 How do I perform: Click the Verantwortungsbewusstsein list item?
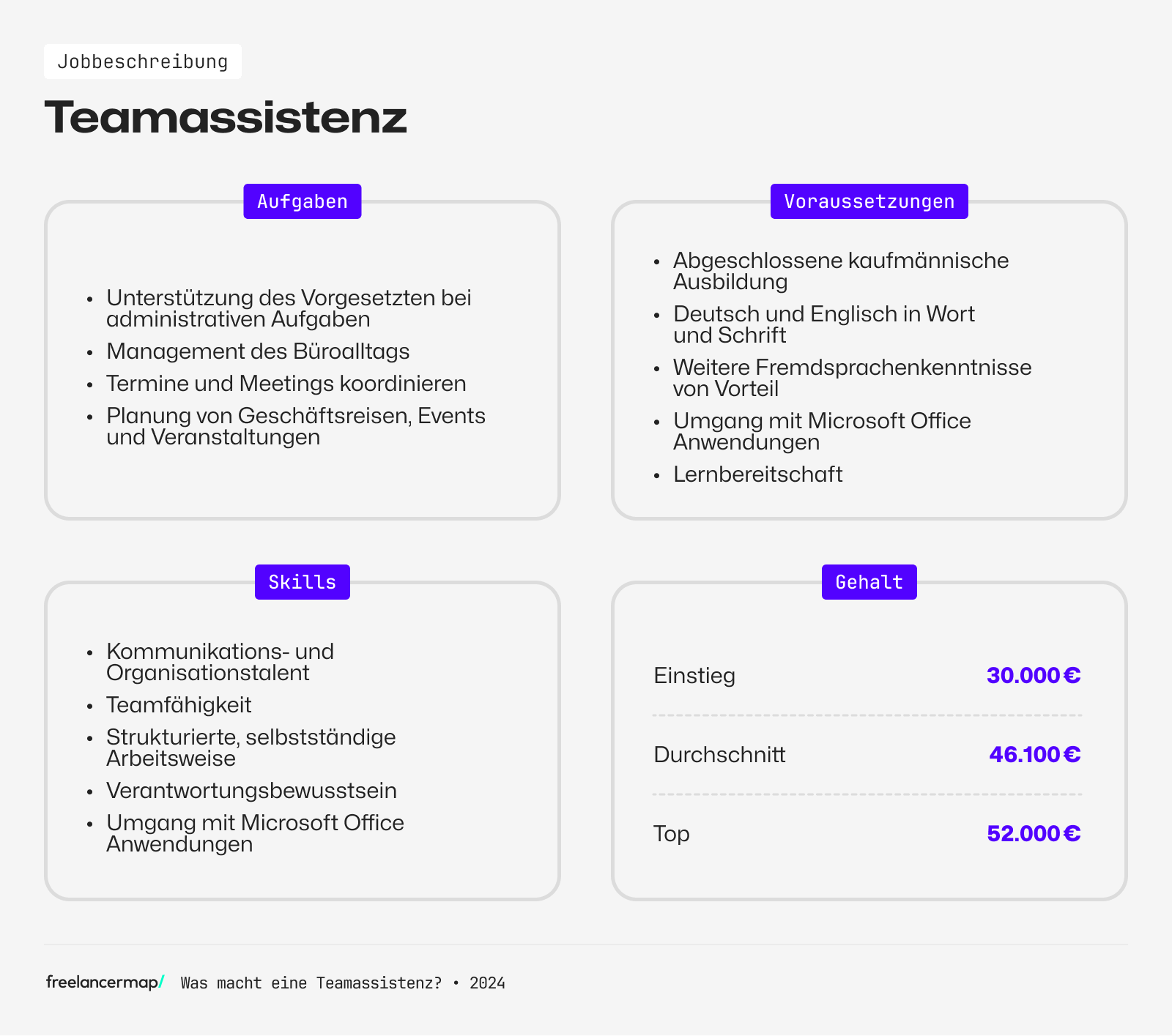pyautogui.click(x=251, y=791)
